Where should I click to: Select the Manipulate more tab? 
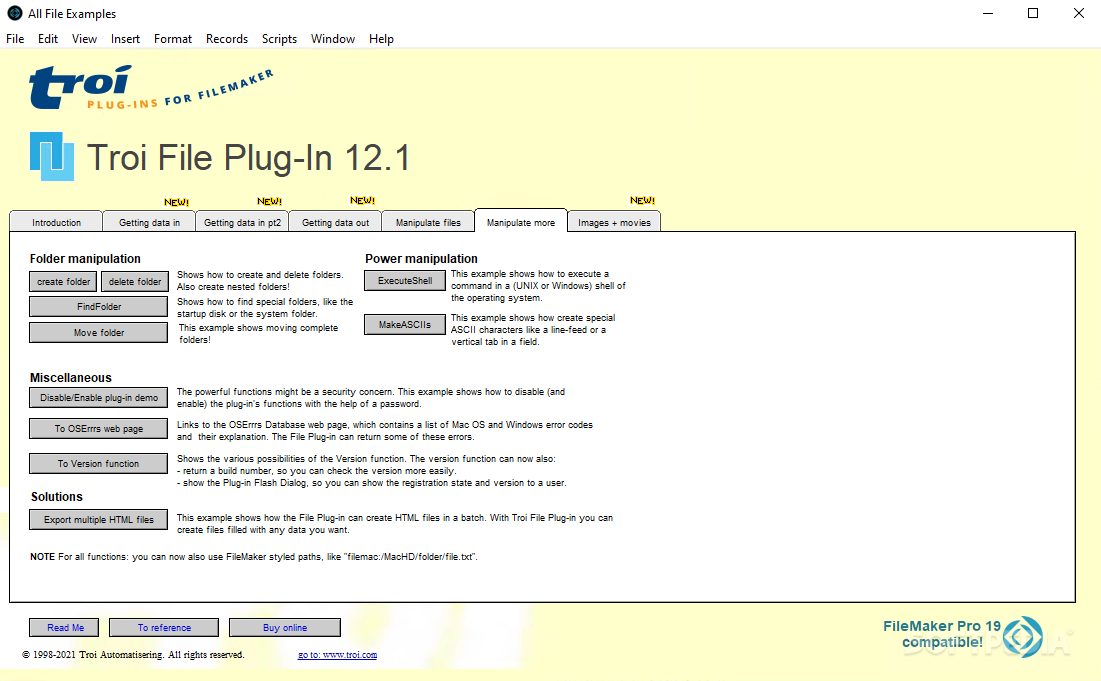click(520, 221)
